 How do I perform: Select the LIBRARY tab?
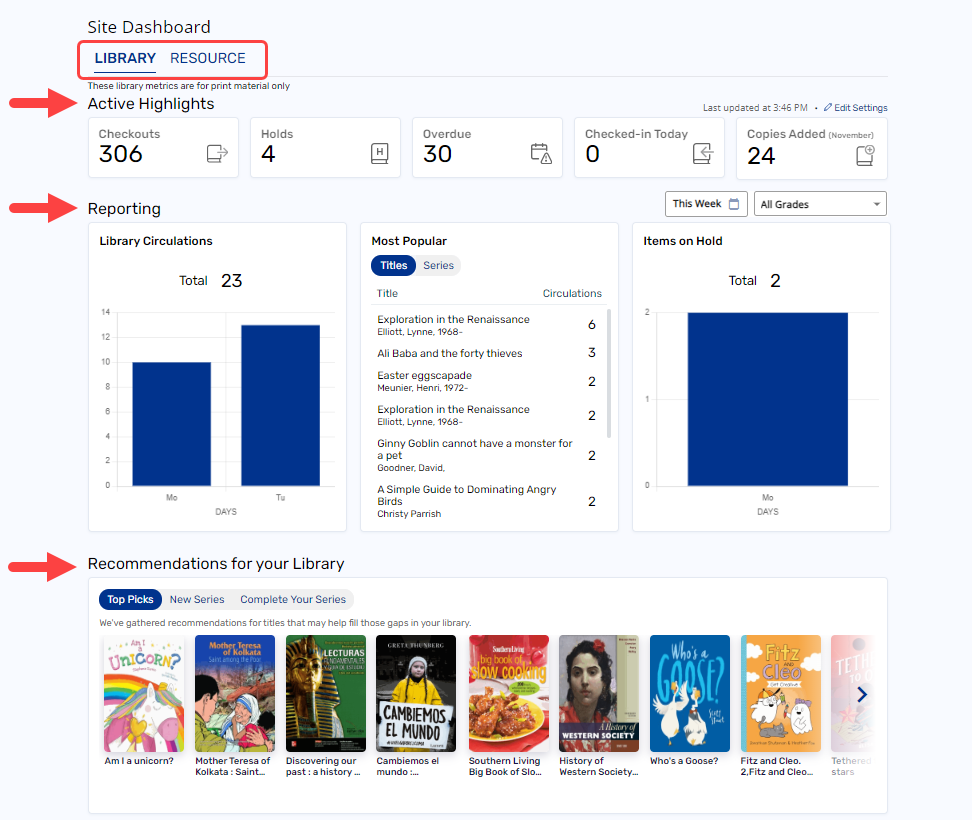[x=124, y=58]
